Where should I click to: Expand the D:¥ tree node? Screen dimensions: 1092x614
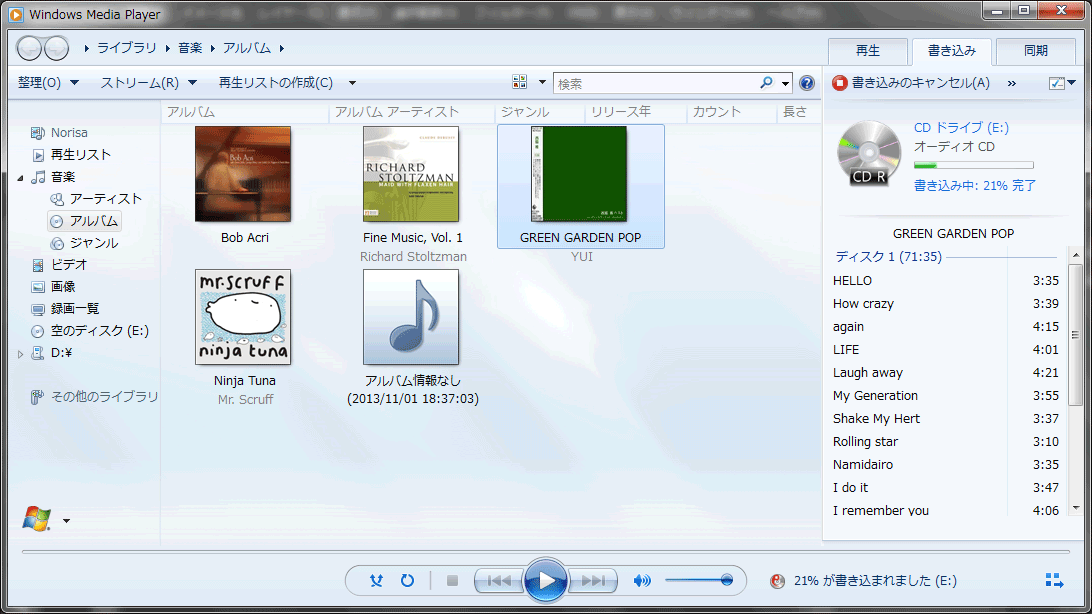point(20,354)
